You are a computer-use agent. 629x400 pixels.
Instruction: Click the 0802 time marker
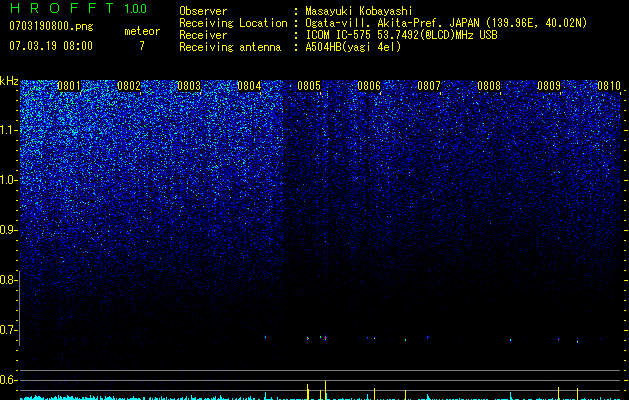click(x=129, y=86)
